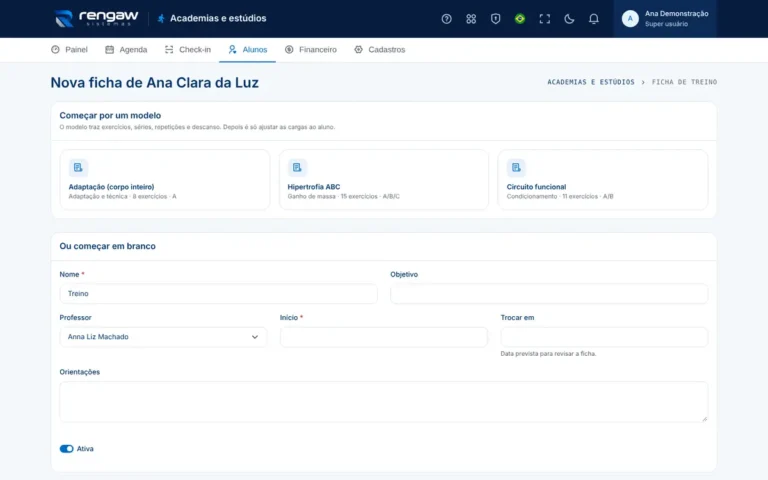The image size is (768, 480).
Task: Click the Nome field containing Treino
Action: coord(218,294)
